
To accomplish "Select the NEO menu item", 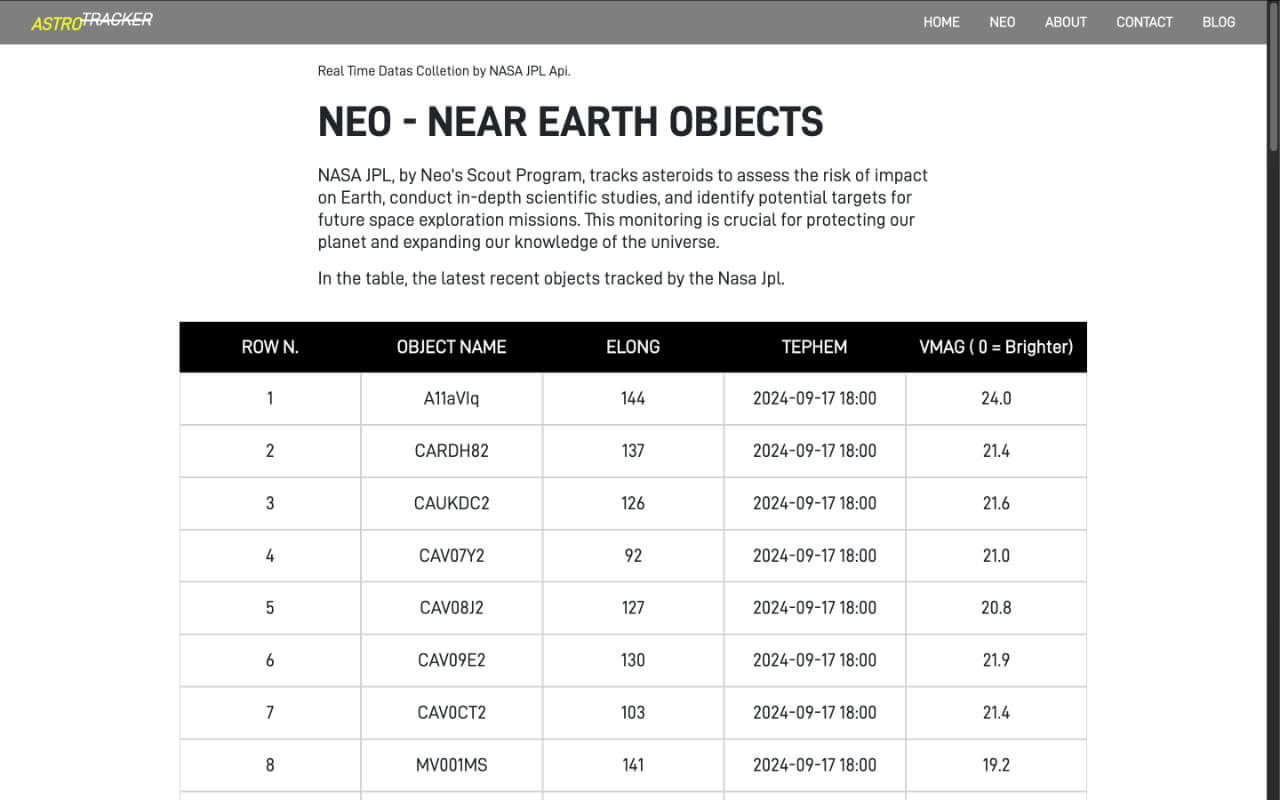I will (x=1002, y=22).
